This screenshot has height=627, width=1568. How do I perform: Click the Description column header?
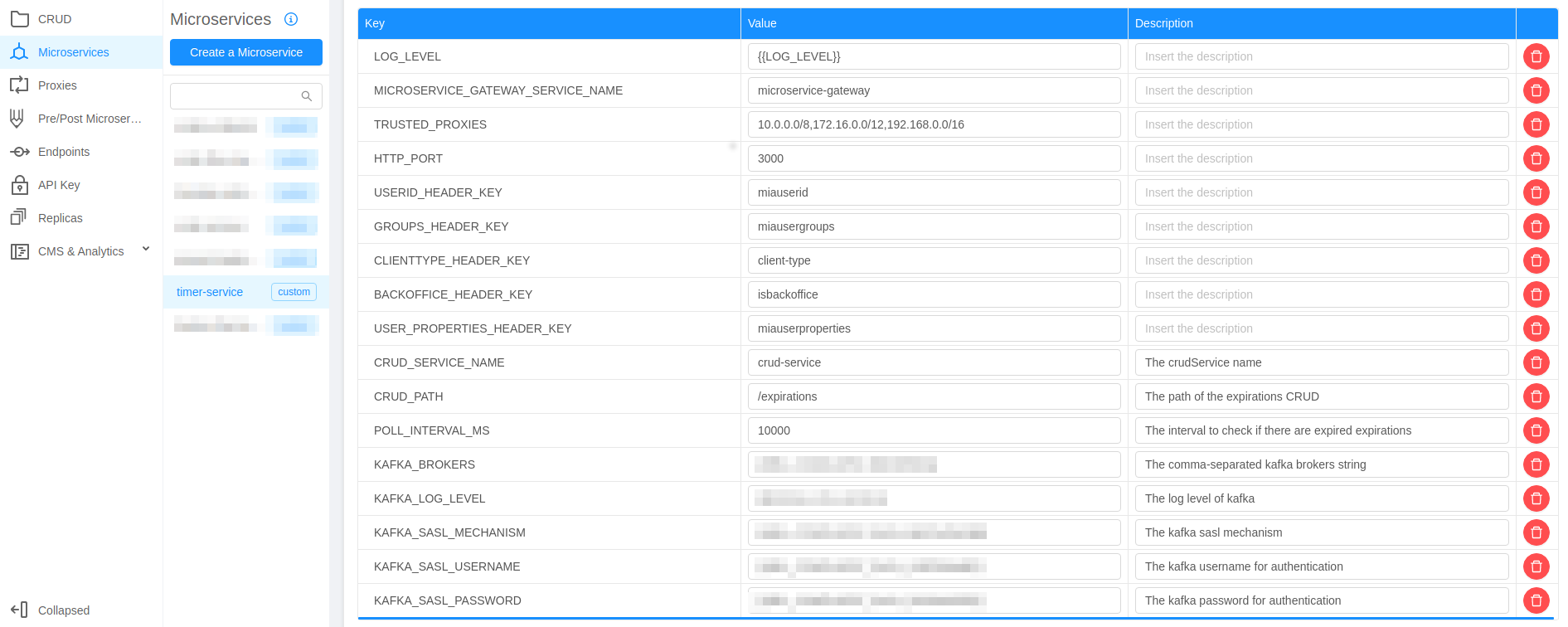pos(1322,23)
